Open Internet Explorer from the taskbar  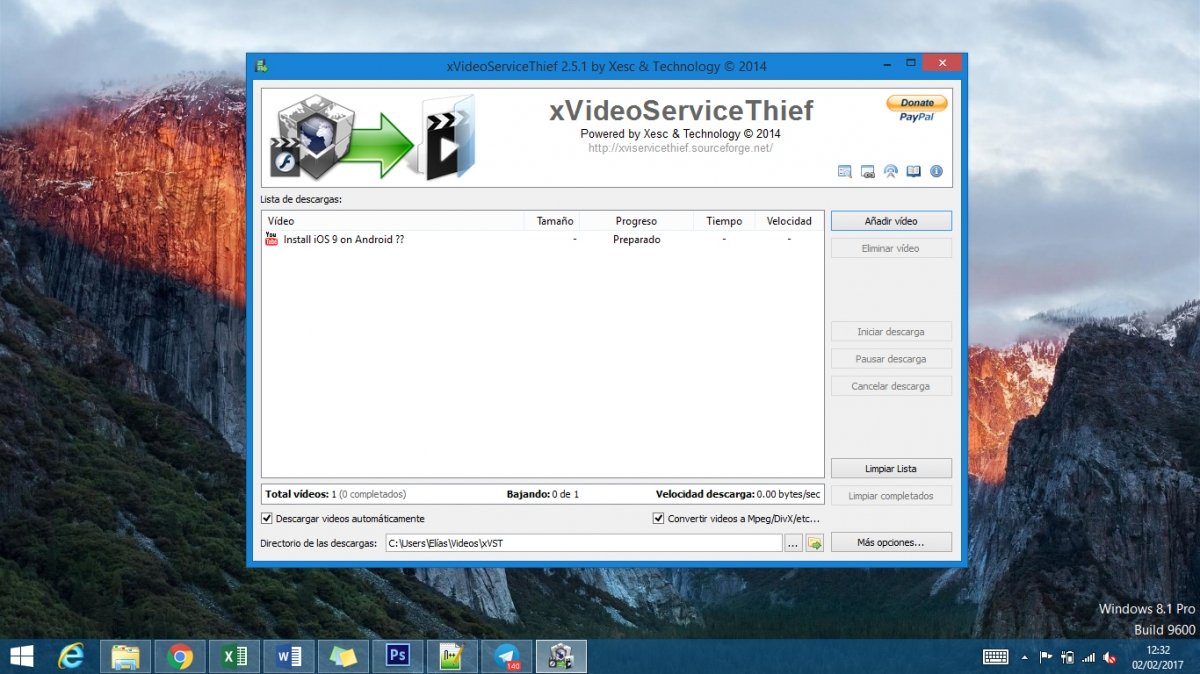(x=71, y=656)
